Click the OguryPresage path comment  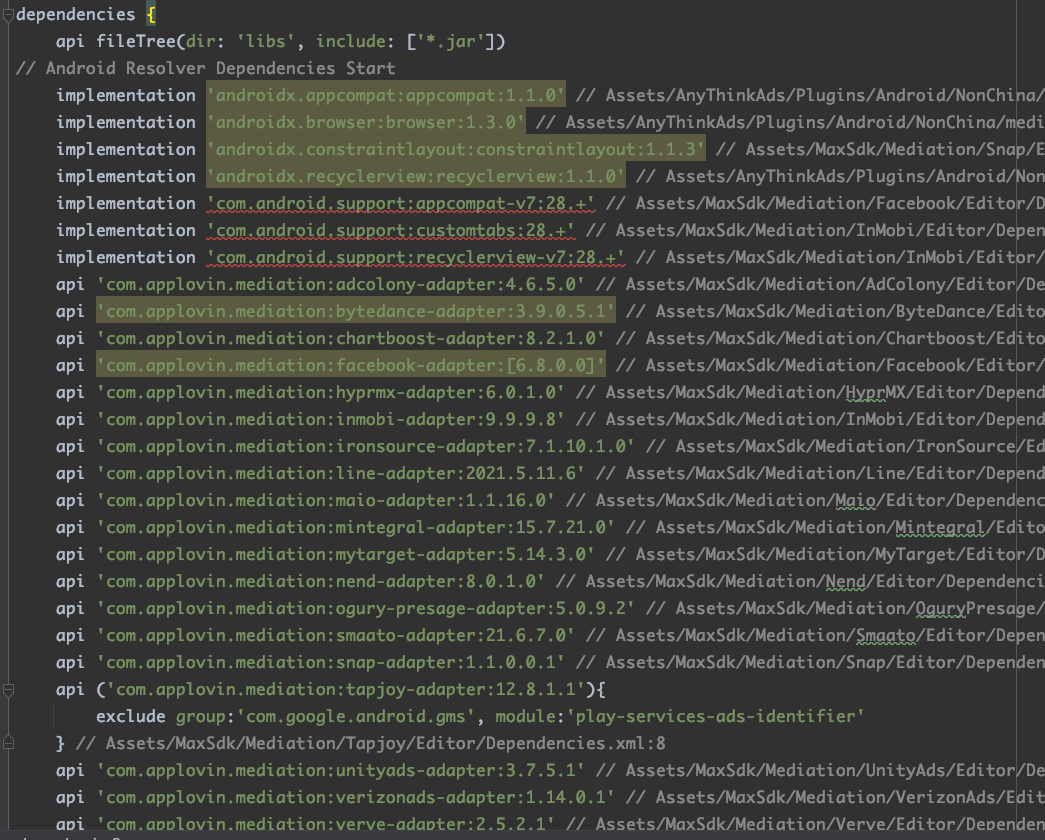(x=845, y=609)
